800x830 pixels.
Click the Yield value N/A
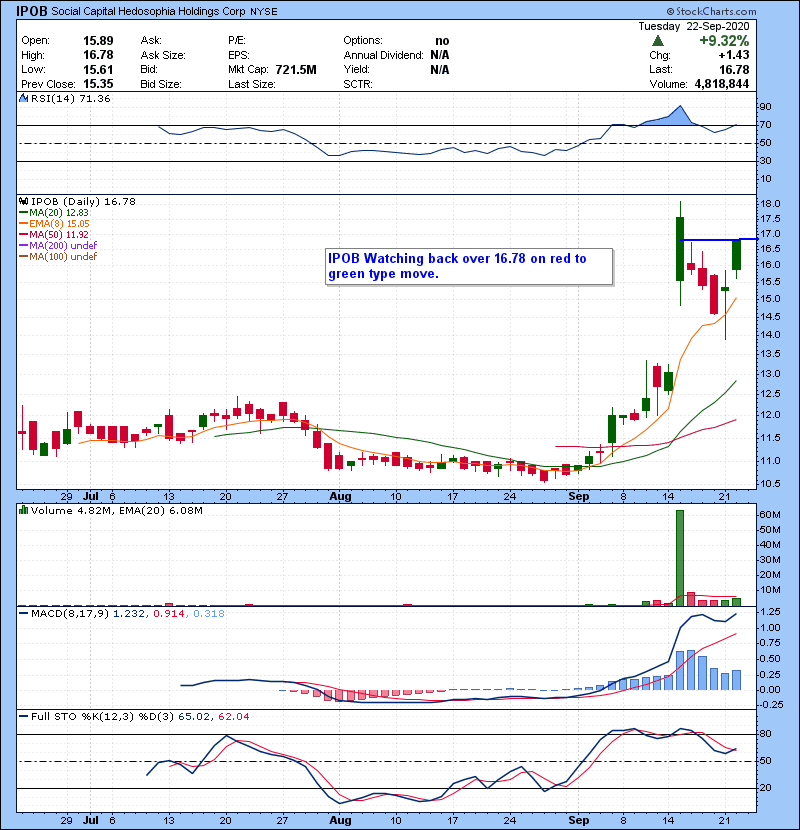click(x=439, y=69)
